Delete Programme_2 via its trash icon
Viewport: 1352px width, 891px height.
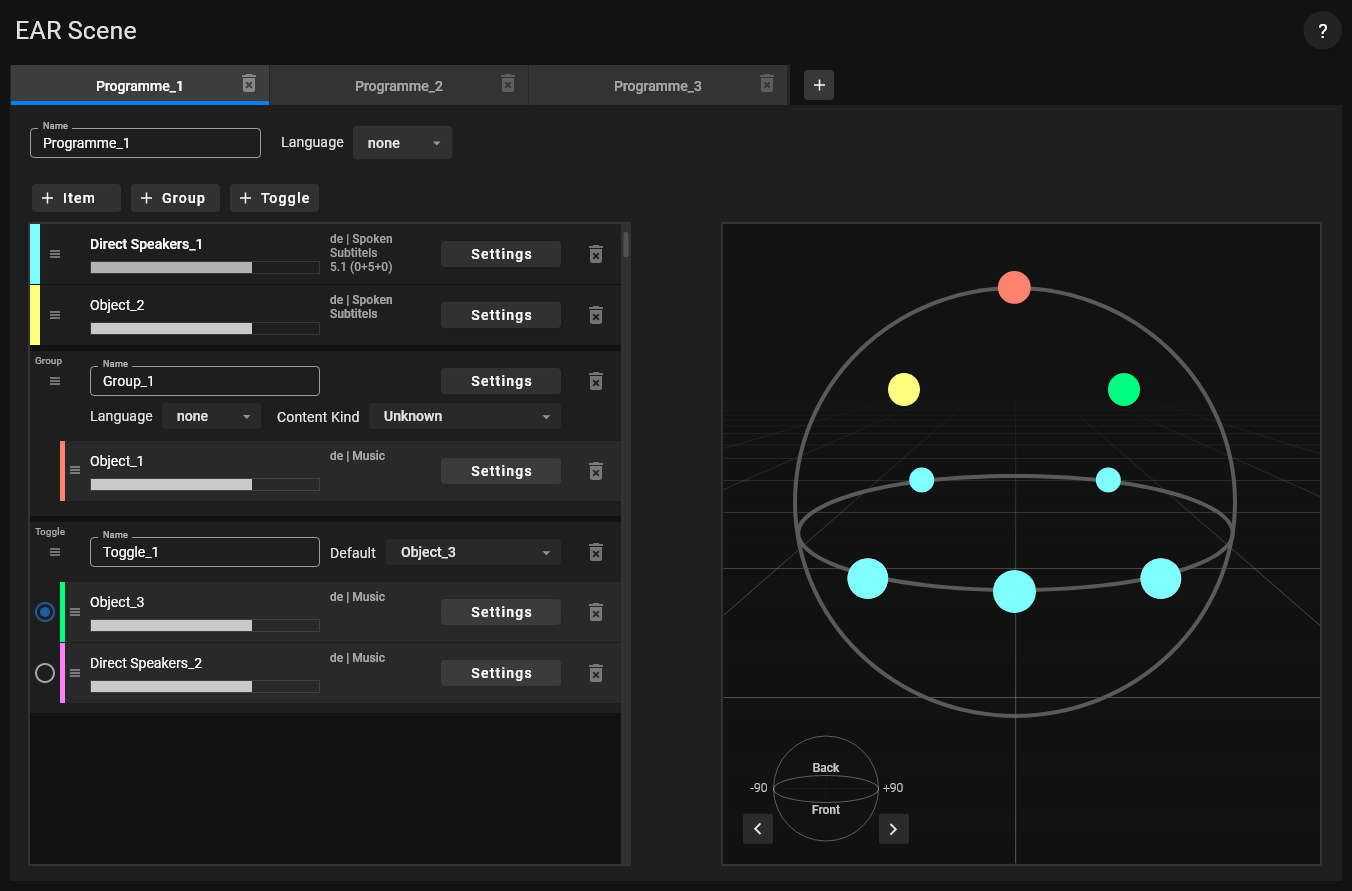click(508, 84)
